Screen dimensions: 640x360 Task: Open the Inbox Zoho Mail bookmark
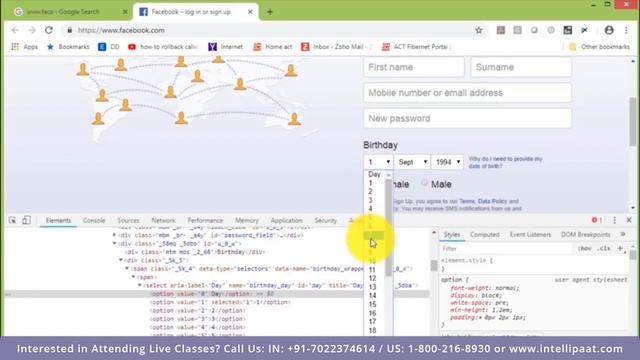point(336,47)
